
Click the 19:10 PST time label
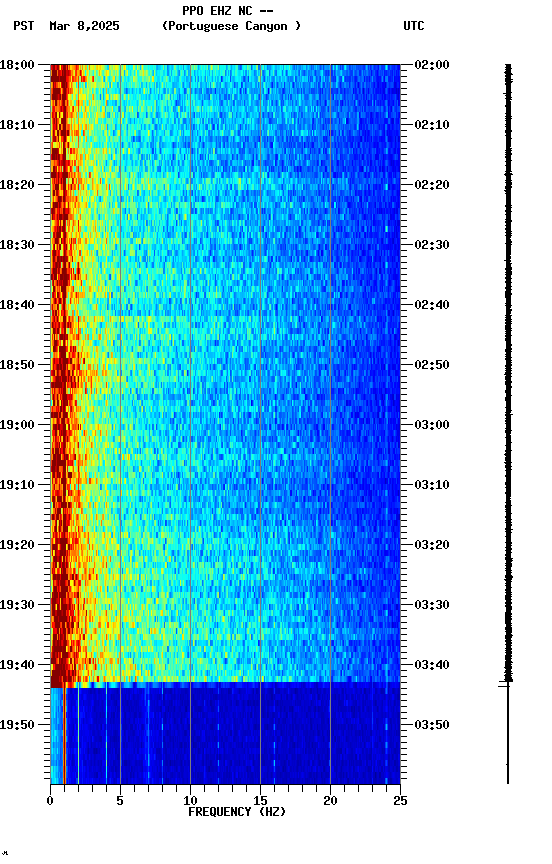pos(17,485)
